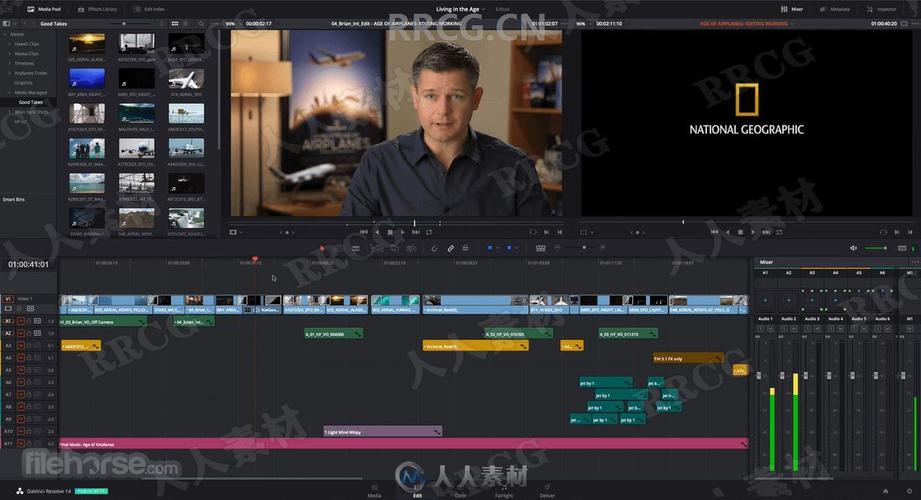This screenshot has width=921, height=500.
Task: Open the Deliver page
Action: [x=547, y=490]
